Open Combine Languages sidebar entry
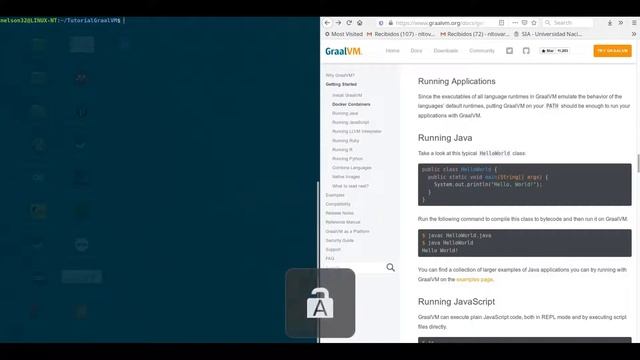The image size is (640, 360). [352, 168]
